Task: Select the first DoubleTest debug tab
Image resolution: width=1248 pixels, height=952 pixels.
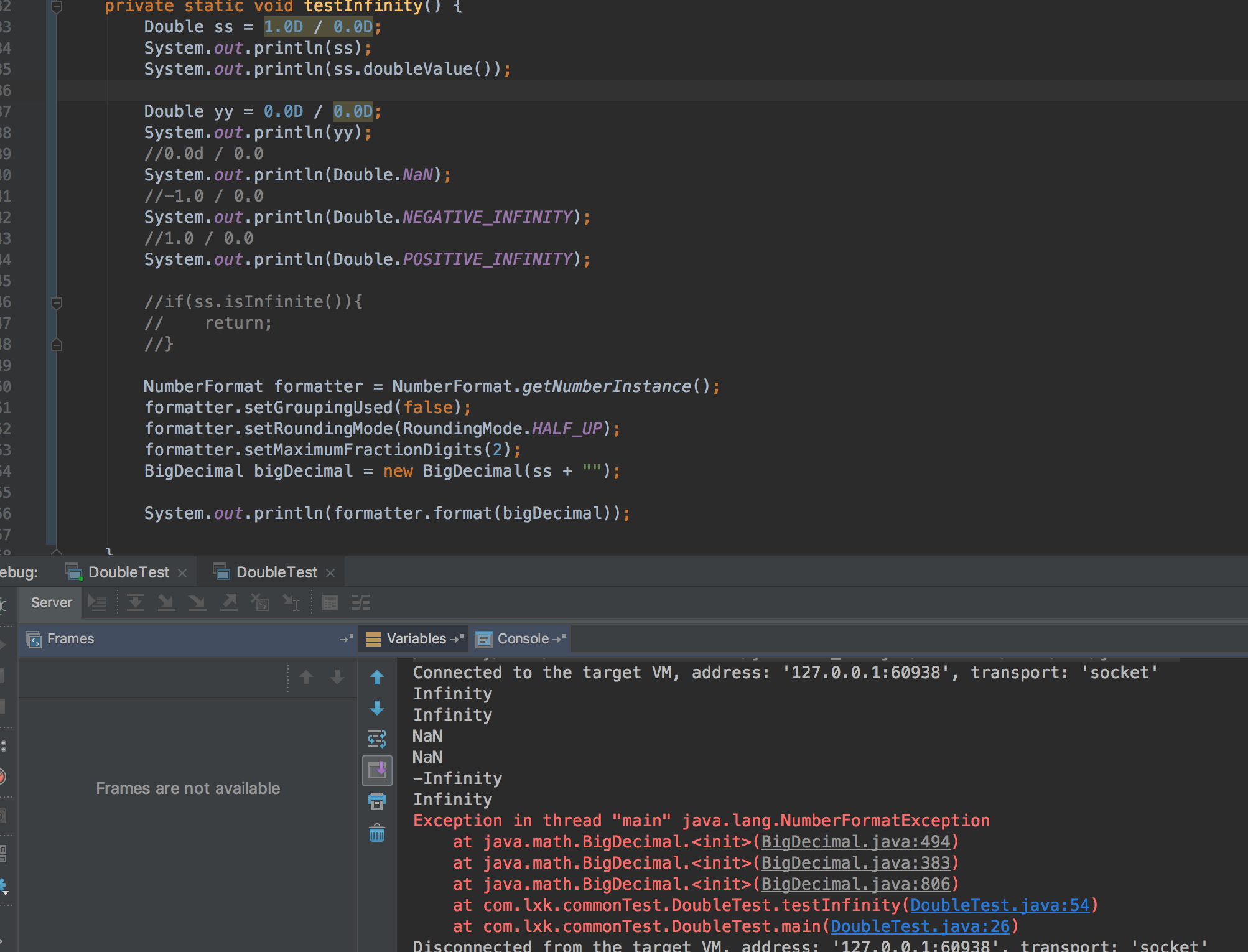Action: [x=128, y=572]
